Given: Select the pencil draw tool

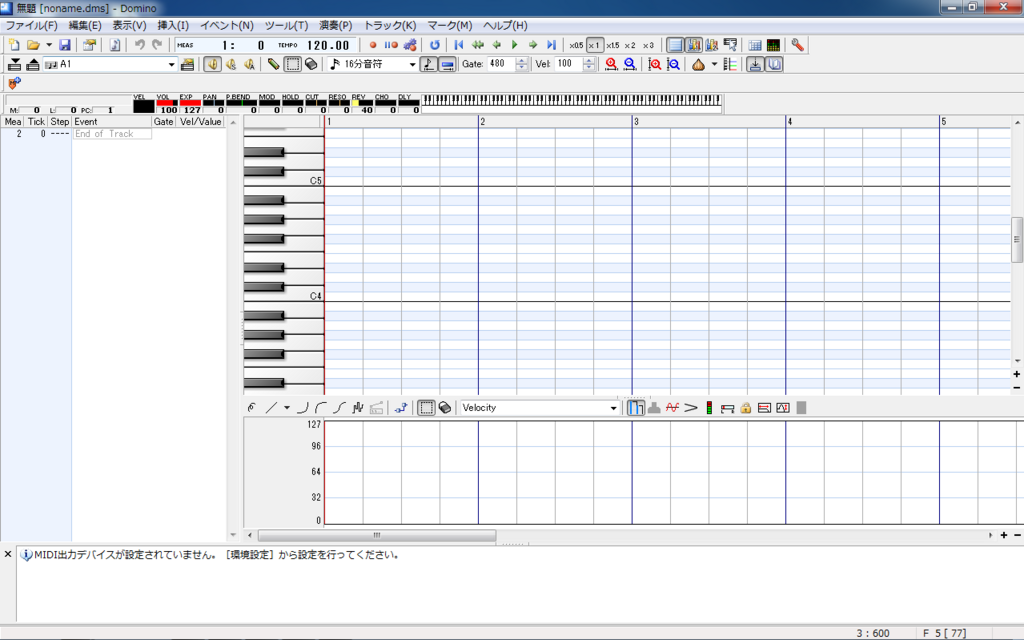Looking at the screenshot, I should [x=274, y=64].
